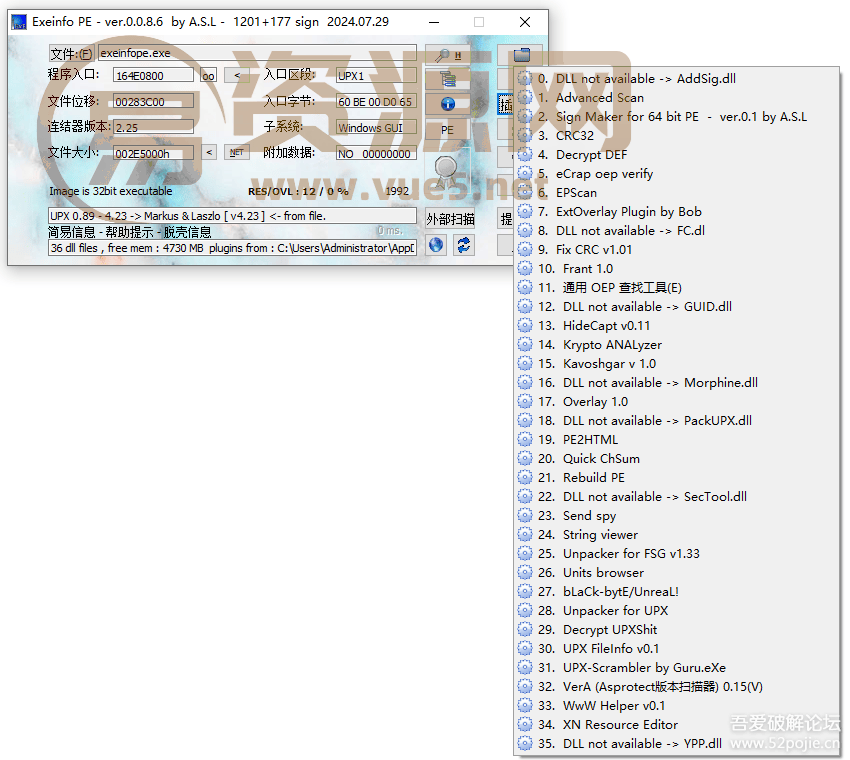This screenshot has width=850, height=760.
Task: Open UPX FileInfo v0.1 plugin
Action: click(x=676, y=648)
